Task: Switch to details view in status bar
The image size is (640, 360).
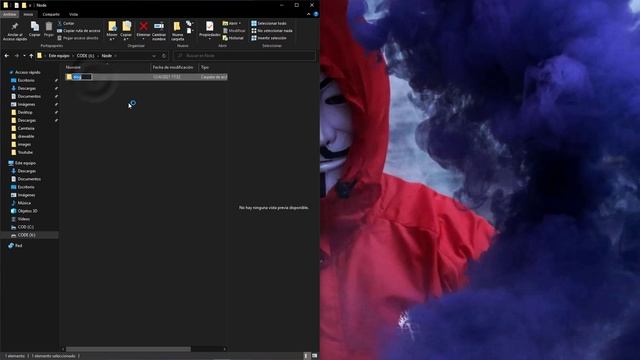Action: 307,356
